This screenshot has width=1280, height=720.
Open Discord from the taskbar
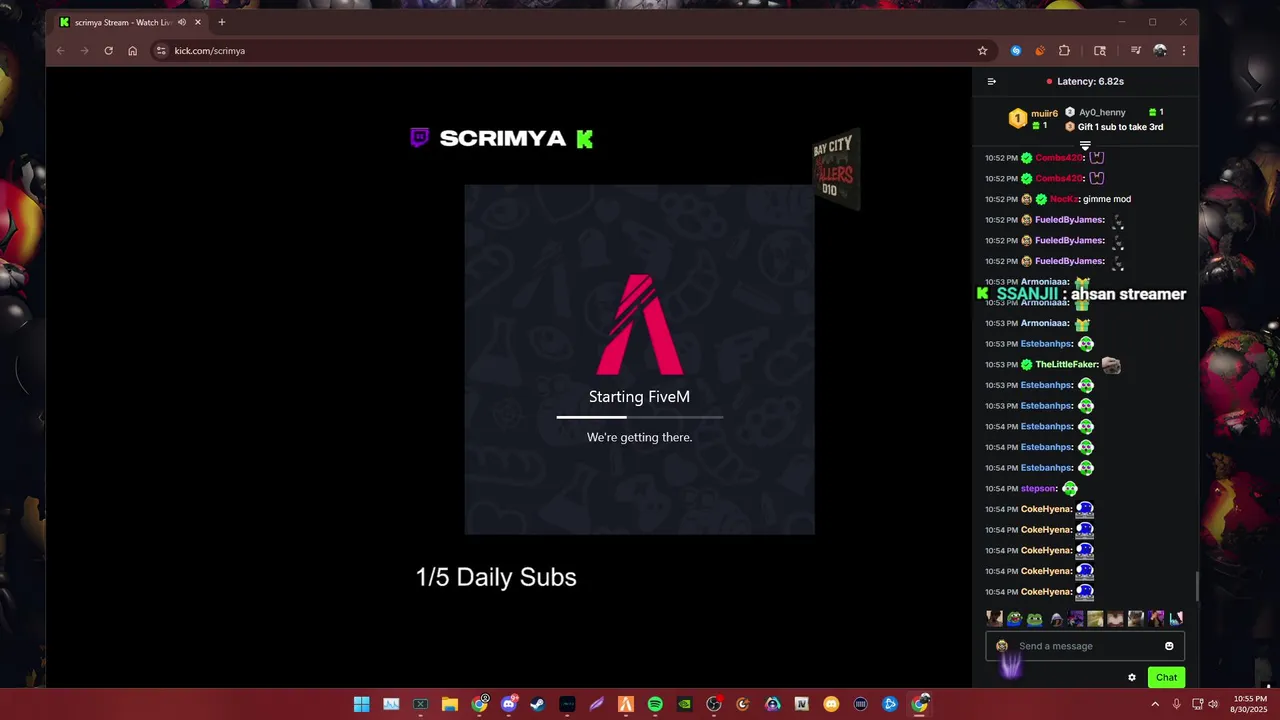[x=509, y=704]
